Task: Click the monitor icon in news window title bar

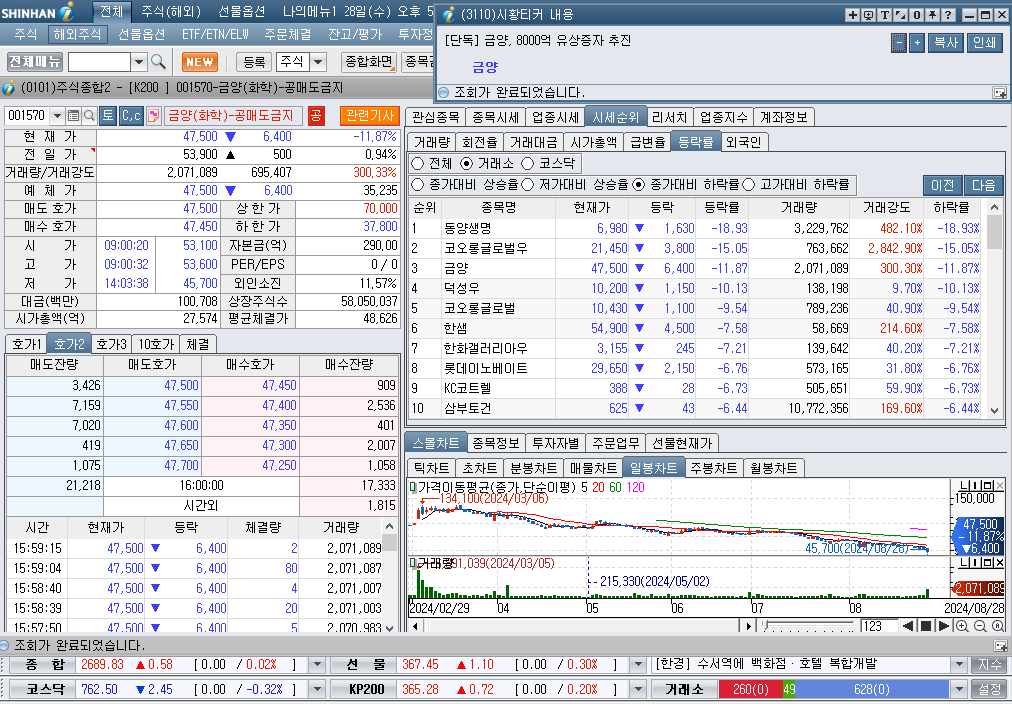Action: [869, 15]
